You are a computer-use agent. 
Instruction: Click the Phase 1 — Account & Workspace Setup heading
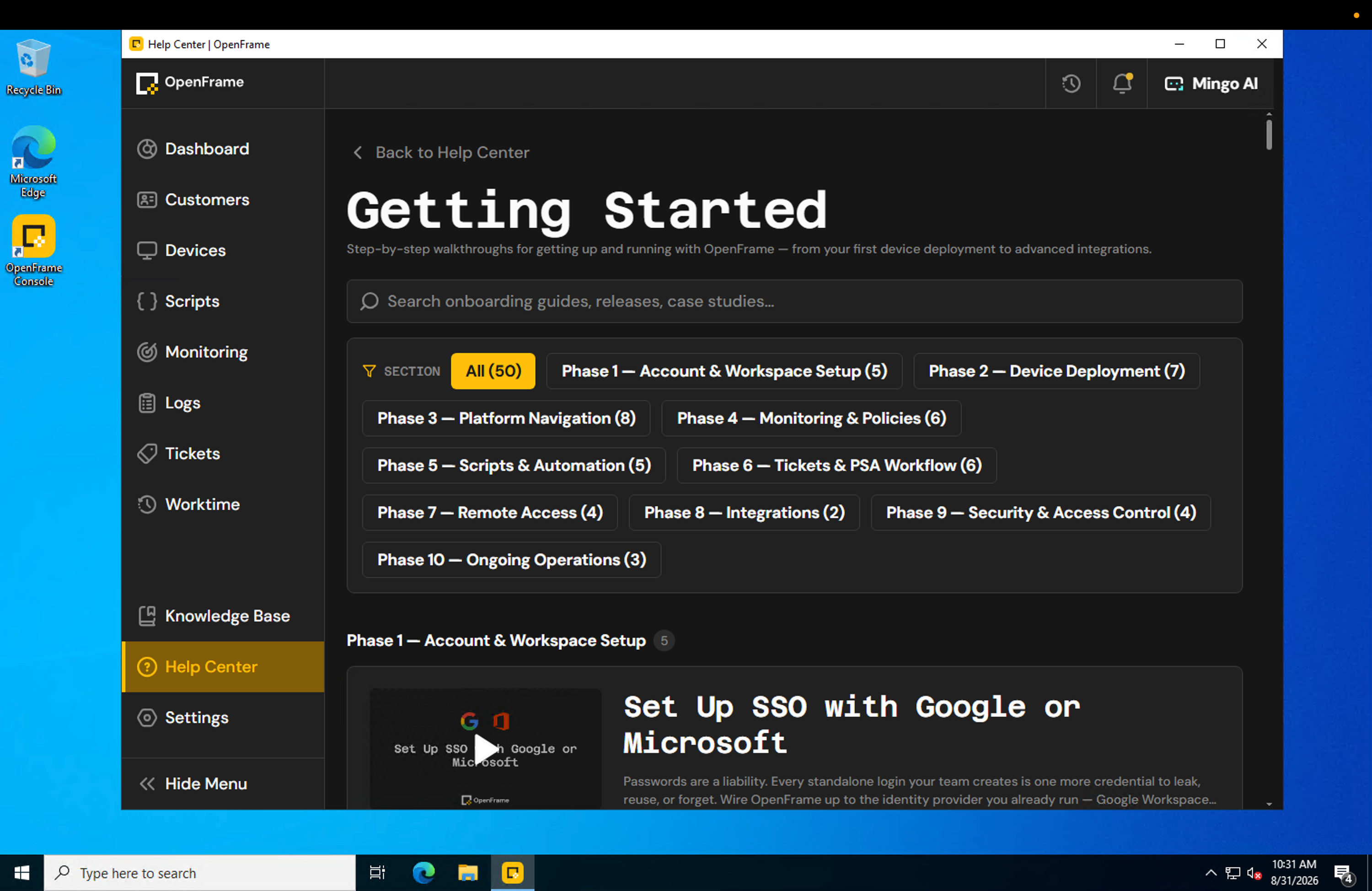click(496, 641)
